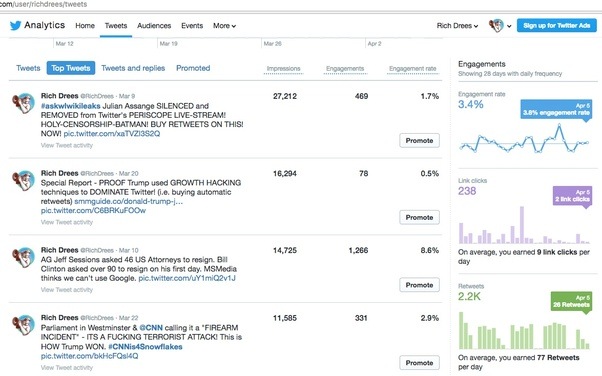Screen dimensions: 602x376
Task: Click the Engagement rate column header
Action: [x=413, y=68]
